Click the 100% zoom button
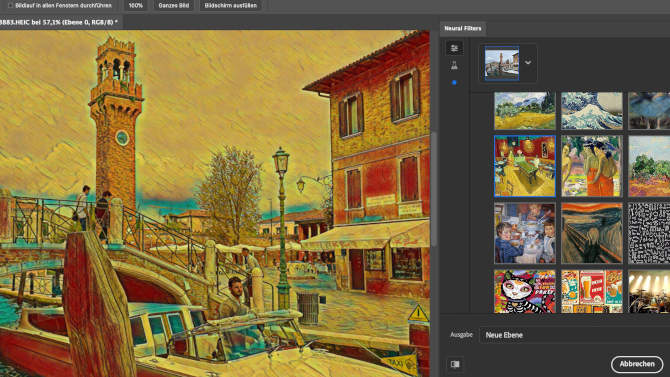This screenshot has height=377, width=670. coord(135,6)
